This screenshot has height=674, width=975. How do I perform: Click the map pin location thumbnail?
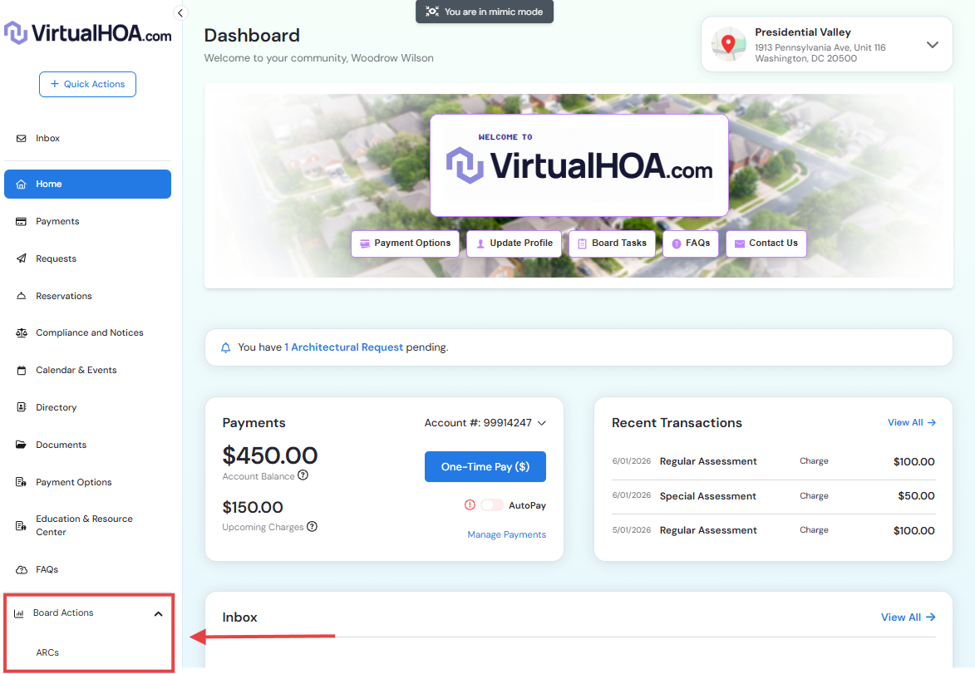pyautogui.click(x=728, y=44)
